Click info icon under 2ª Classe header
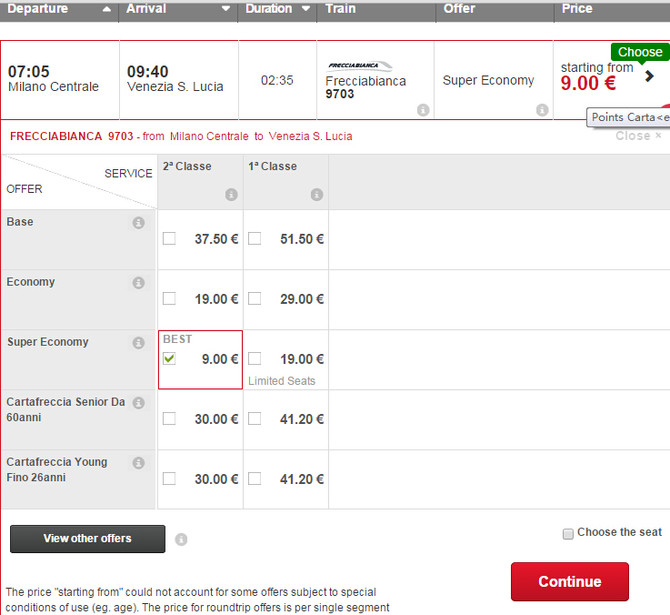 [231, 195]
